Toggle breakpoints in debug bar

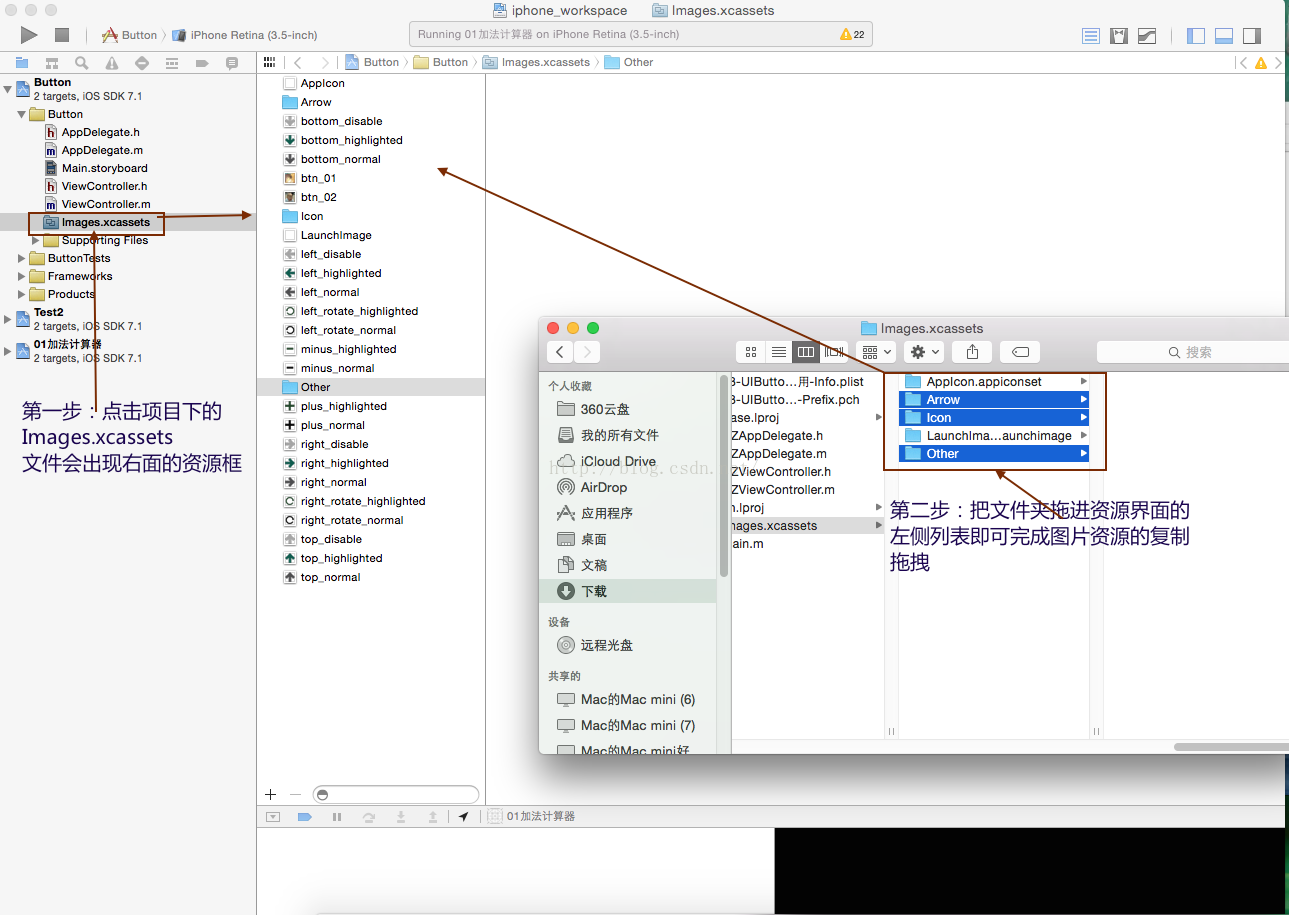305,817
